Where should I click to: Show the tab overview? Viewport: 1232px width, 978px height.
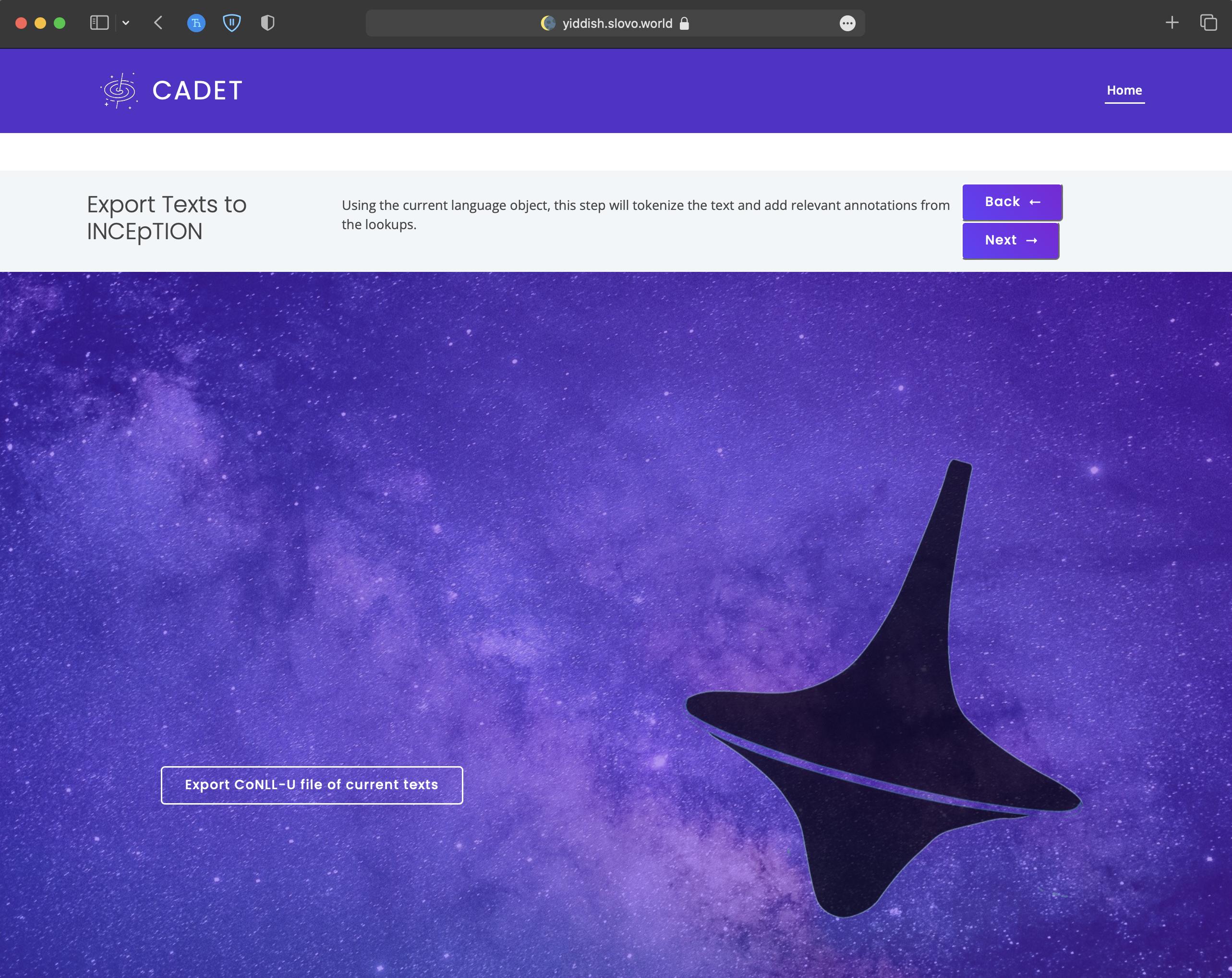tap(1208, 23)
